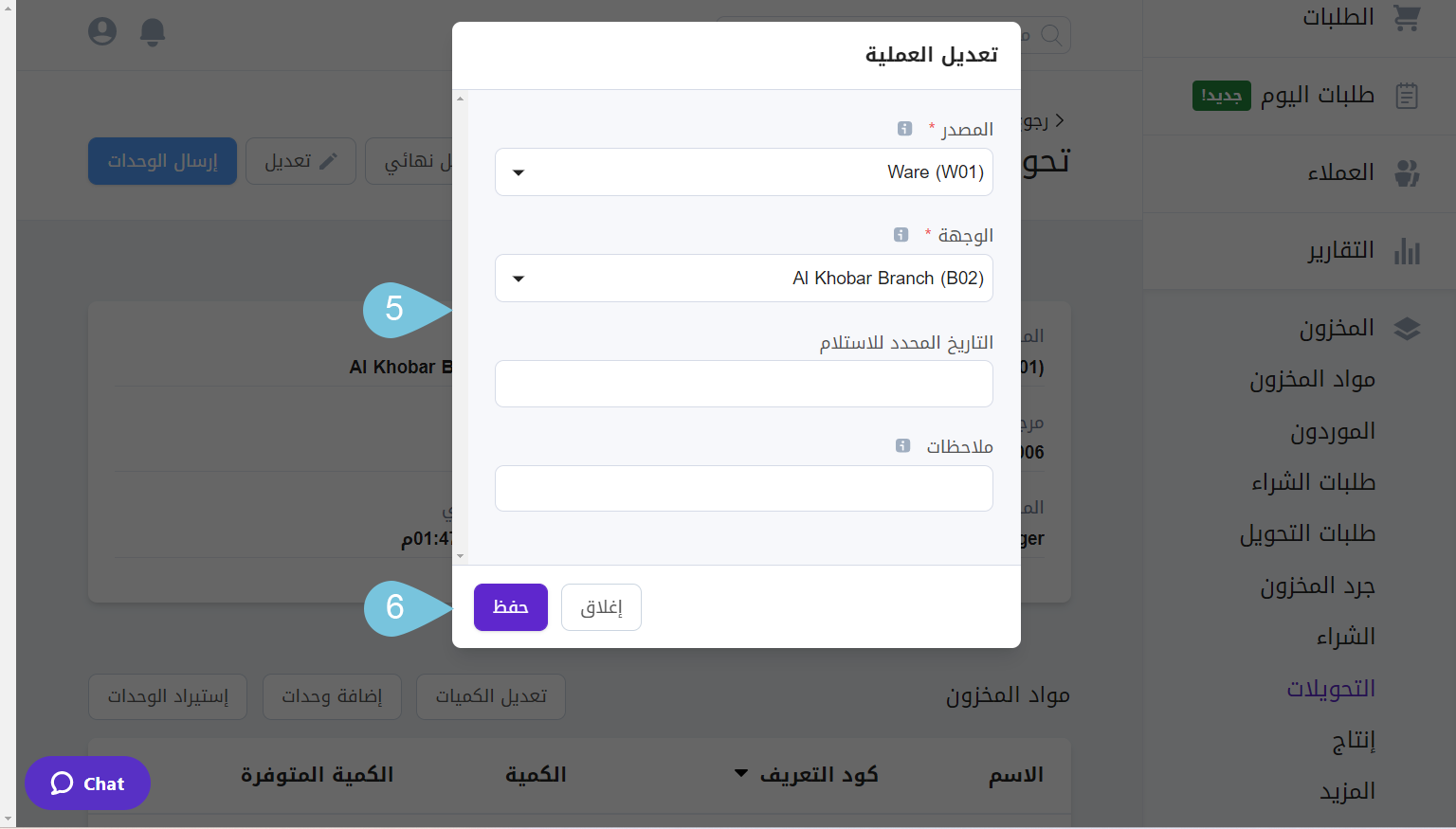Open the Ware (W01) source dropdown
This screenshot has height=829, width=1456.
click(x=743, y=171)
